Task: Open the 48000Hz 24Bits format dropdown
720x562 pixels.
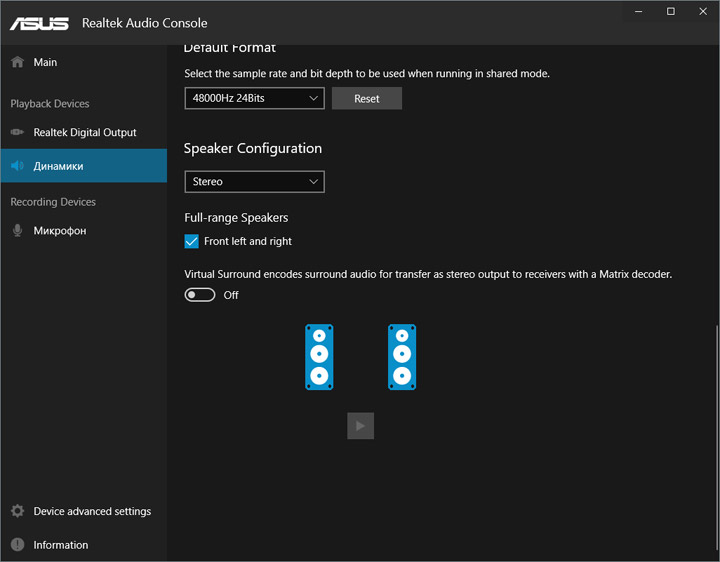Action: pyautogui.click(x=254, y=99)
